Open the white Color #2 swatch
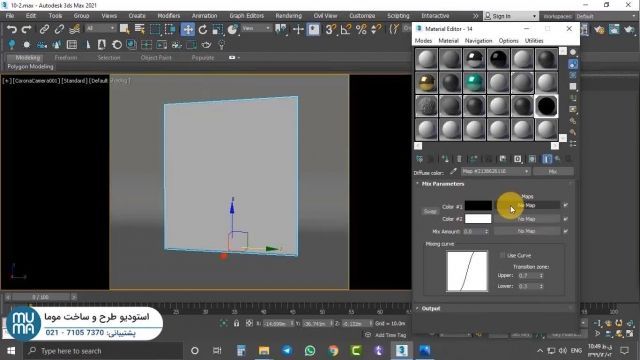The width and height of the screenshot is (640, 360). coord(478,219)
